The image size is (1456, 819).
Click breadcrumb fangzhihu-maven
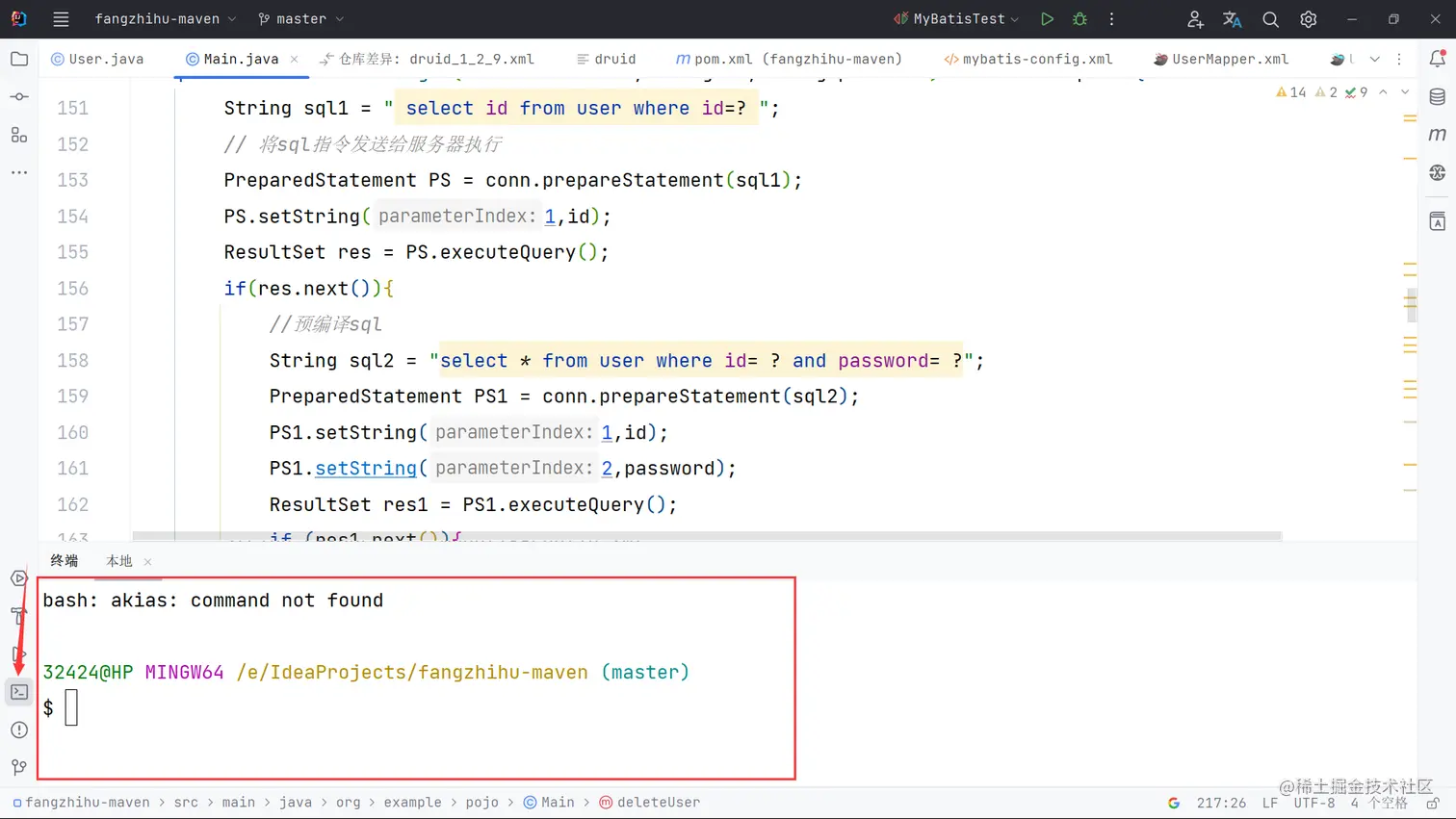tap(88, 803)
